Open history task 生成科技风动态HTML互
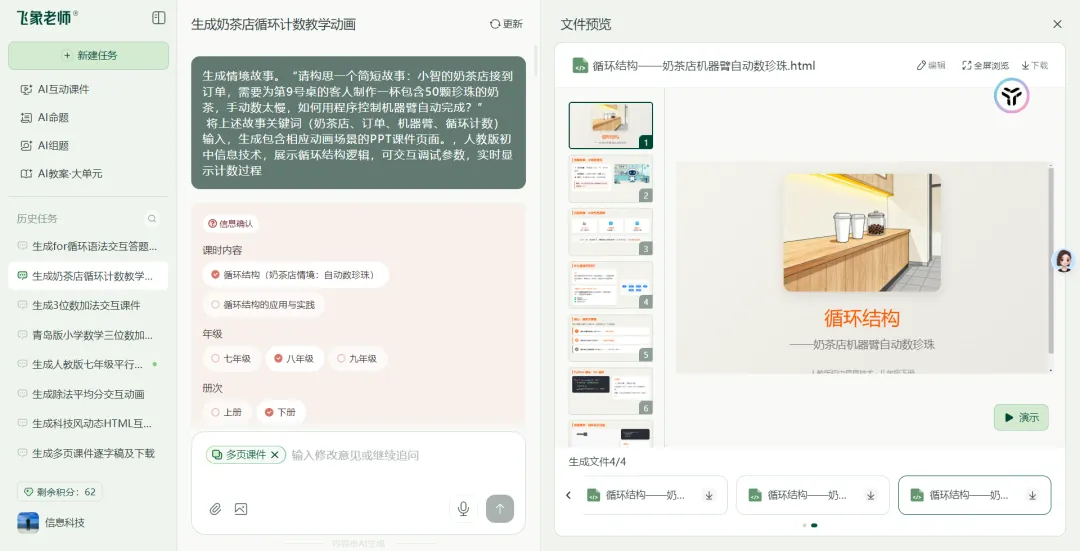The image size is (1080, 551). (88, 424)
